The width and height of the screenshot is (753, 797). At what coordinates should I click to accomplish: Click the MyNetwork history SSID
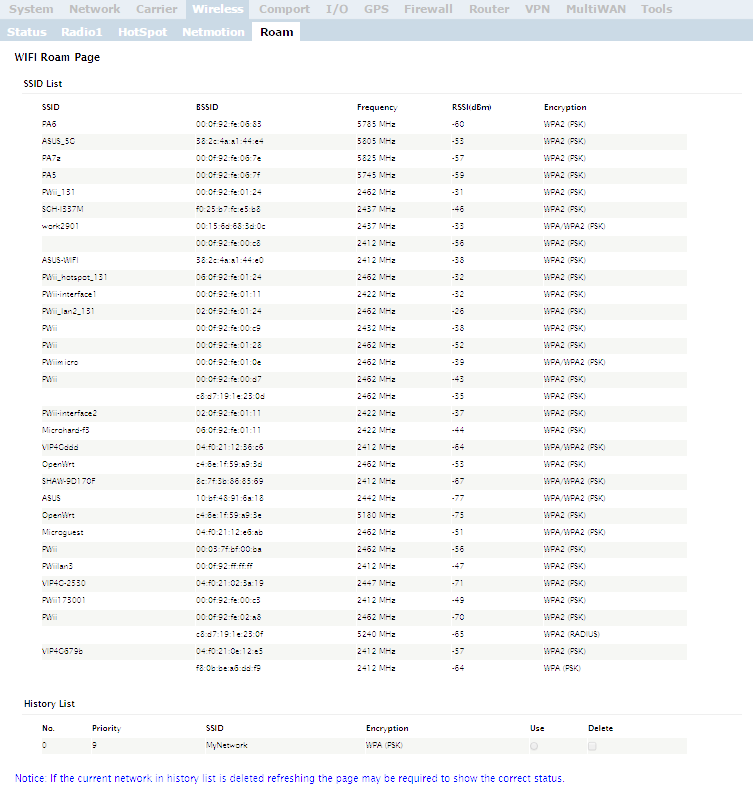coord(227,745)
